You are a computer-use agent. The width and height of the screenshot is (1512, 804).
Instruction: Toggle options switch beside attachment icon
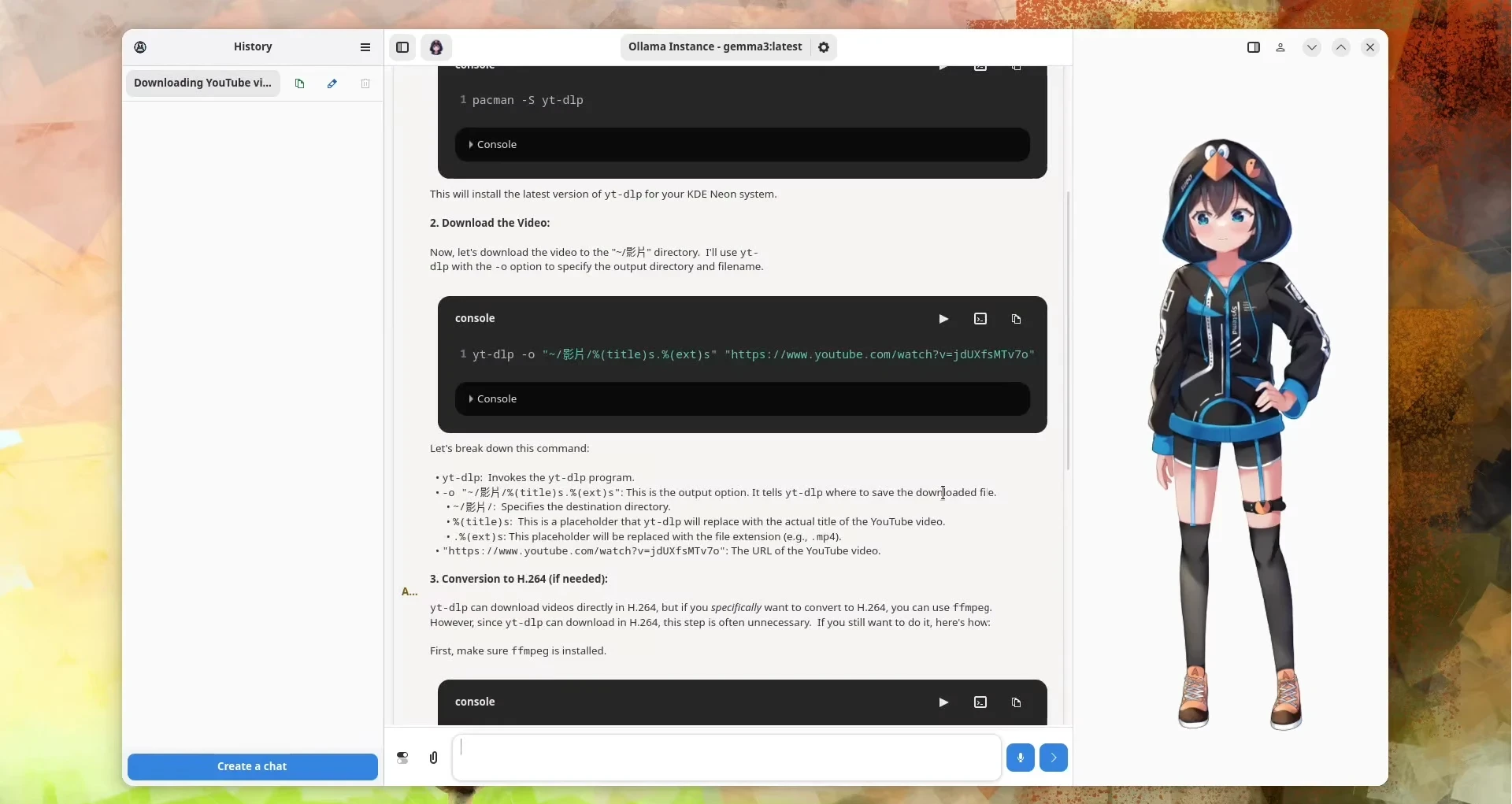pos(402,758)
